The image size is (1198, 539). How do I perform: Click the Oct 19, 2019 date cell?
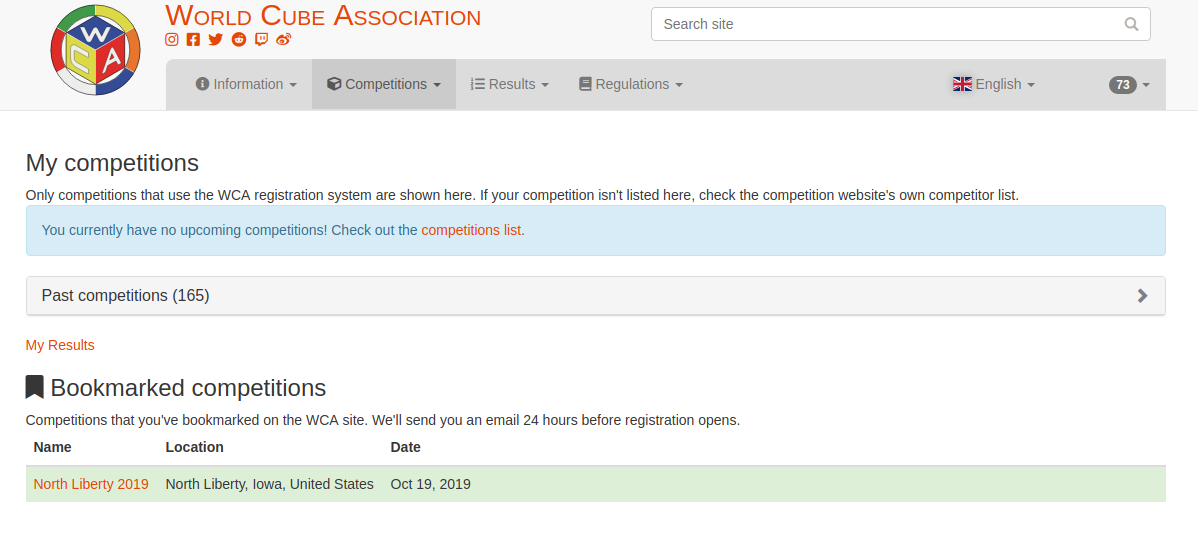[x=430, y=484]
